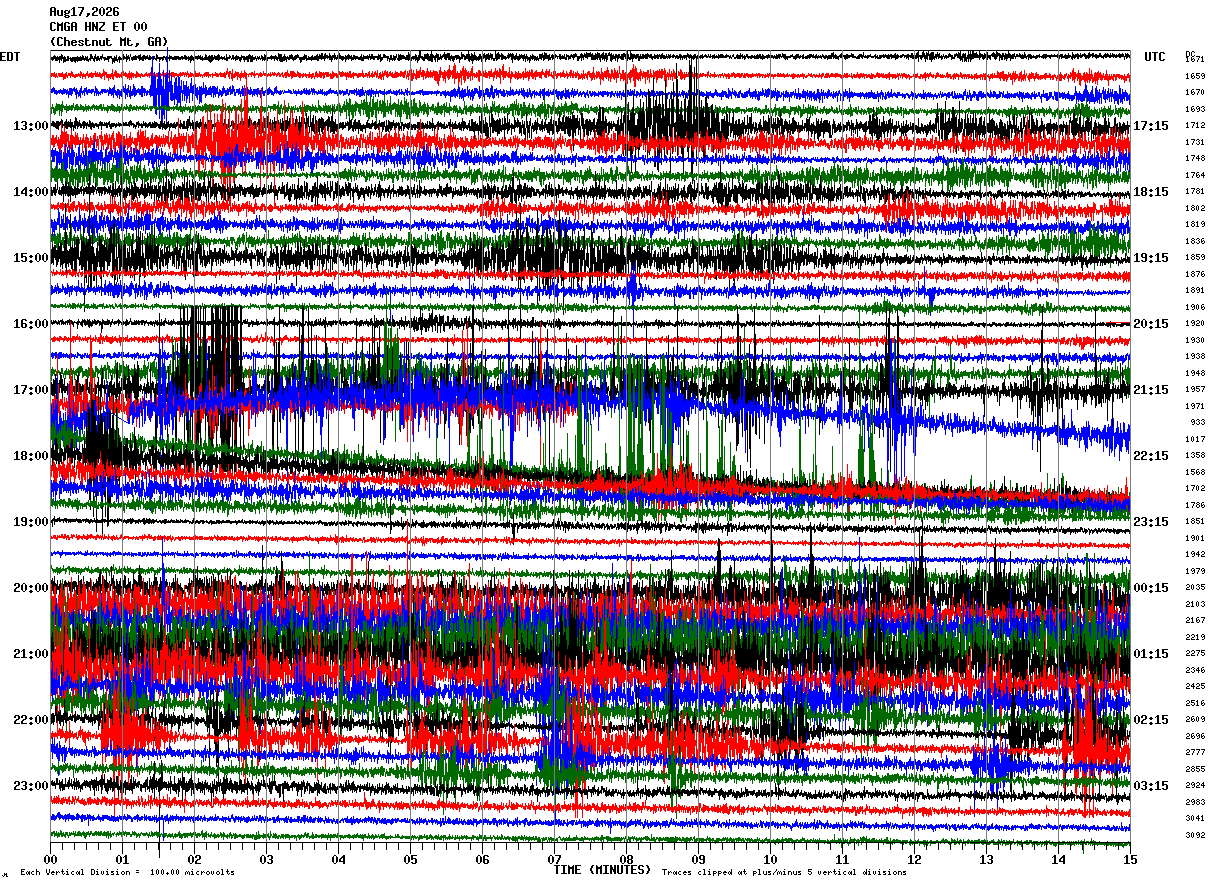Click the '17:00' EDT time label
The width and height of the screenshot is (1210, 886).
pos(31,390)
